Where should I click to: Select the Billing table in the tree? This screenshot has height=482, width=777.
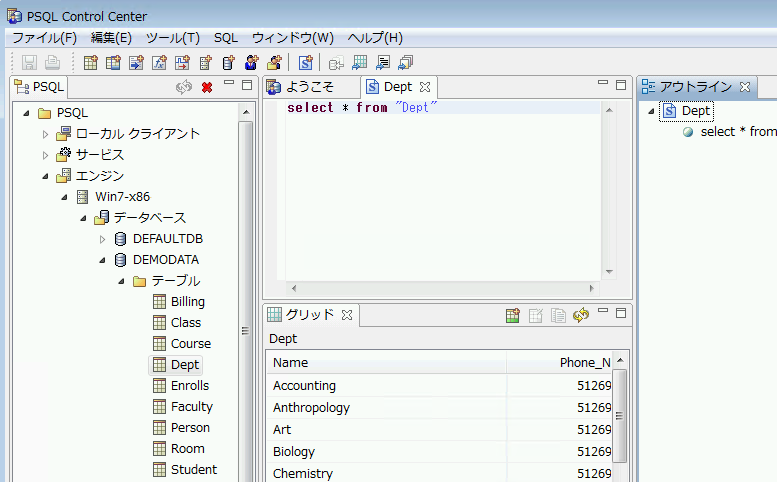point(187,302)
